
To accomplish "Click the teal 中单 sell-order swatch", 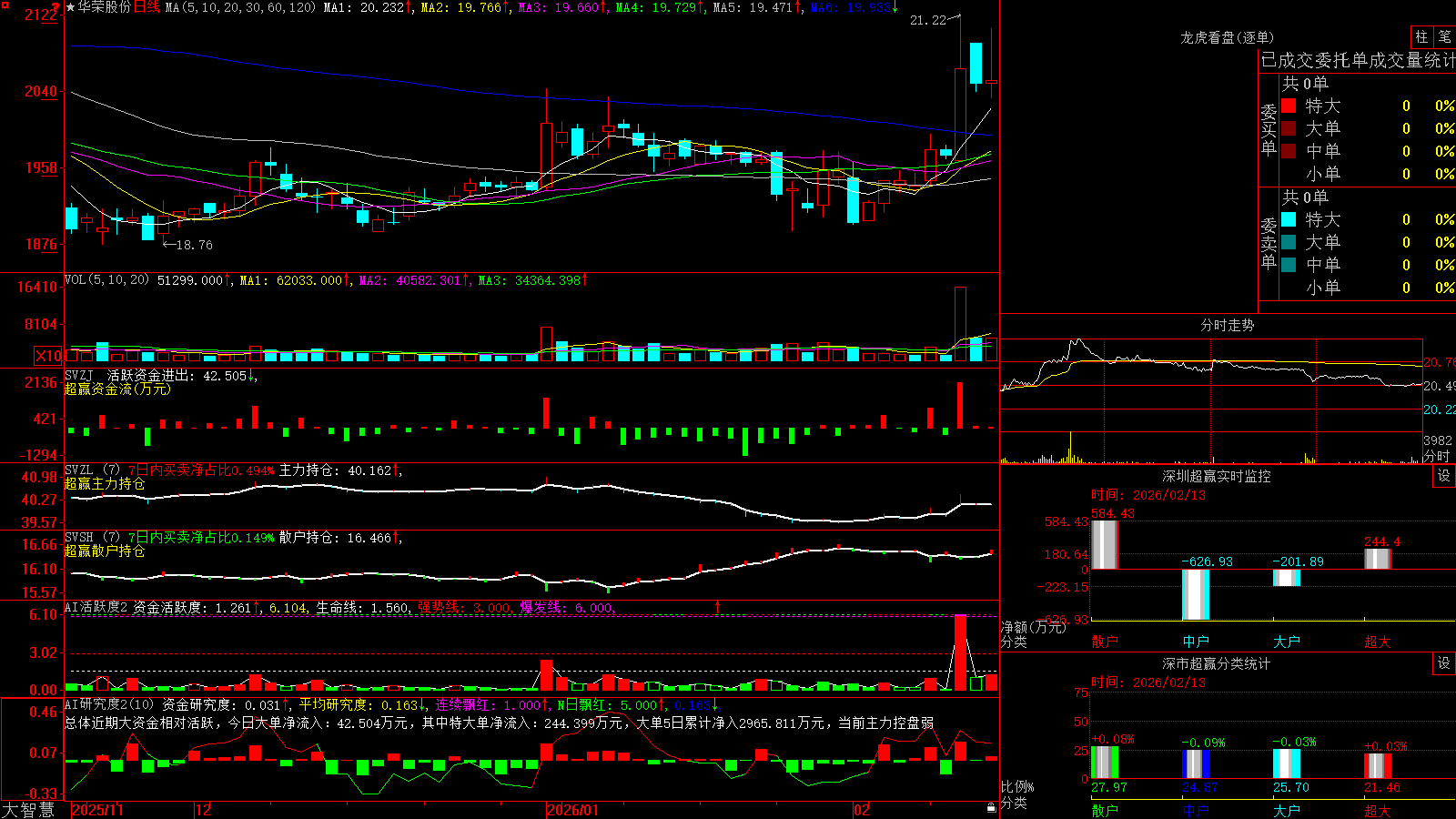I will [1289, 265].
